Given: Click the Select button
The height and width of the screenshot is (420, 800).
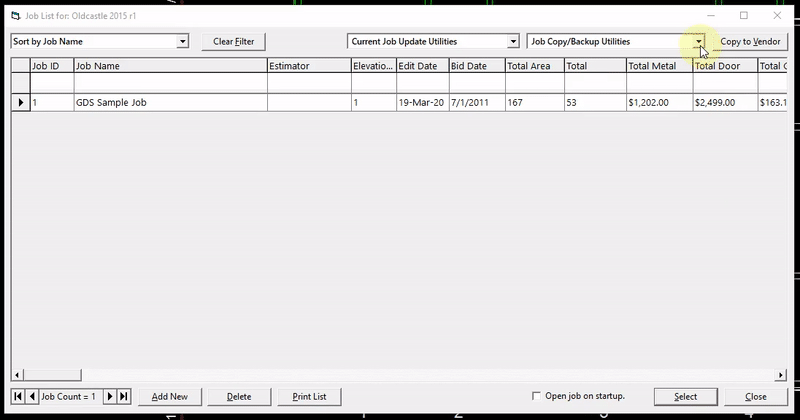Looking at the screenshot, I should coord(685,397).
